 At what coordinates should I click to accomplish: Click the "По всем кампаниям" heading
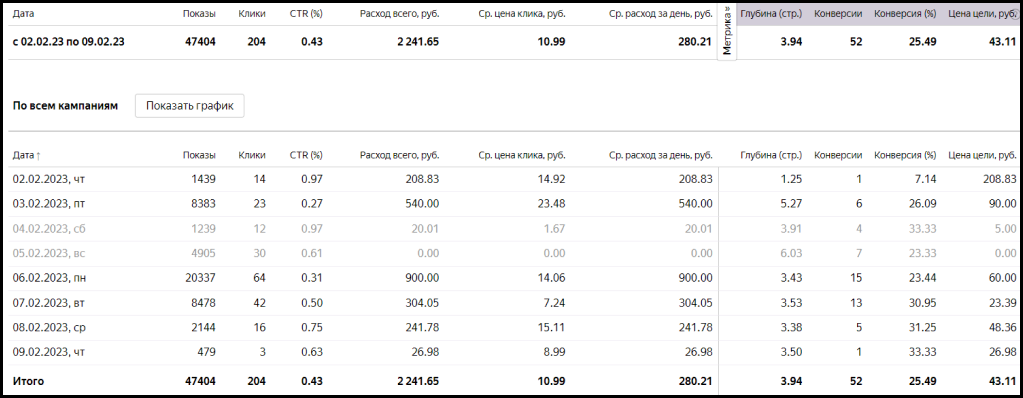tap(65, 106)
